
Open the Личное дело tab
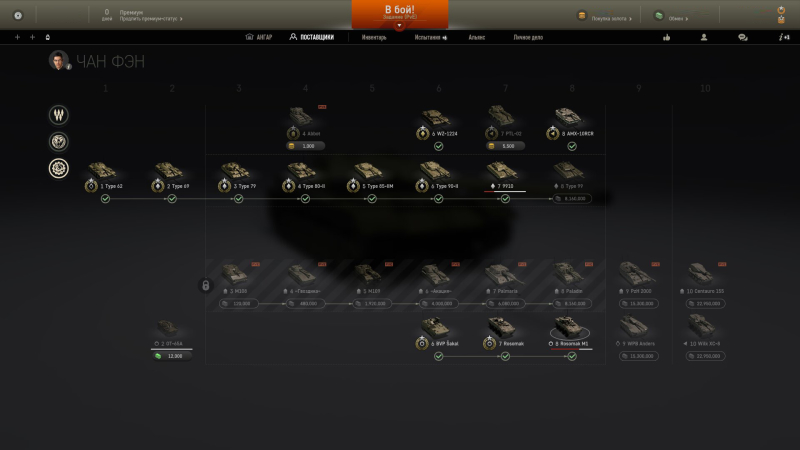(x=528, y=37)
